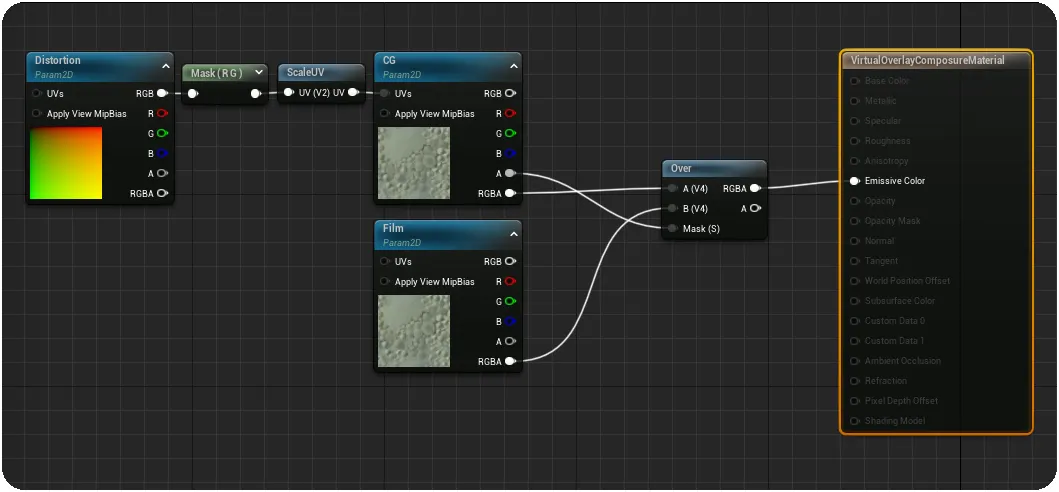This screenshot has height=492, width=1059.
Task: Click the Film node A output pin
Action: coord(511,341)
